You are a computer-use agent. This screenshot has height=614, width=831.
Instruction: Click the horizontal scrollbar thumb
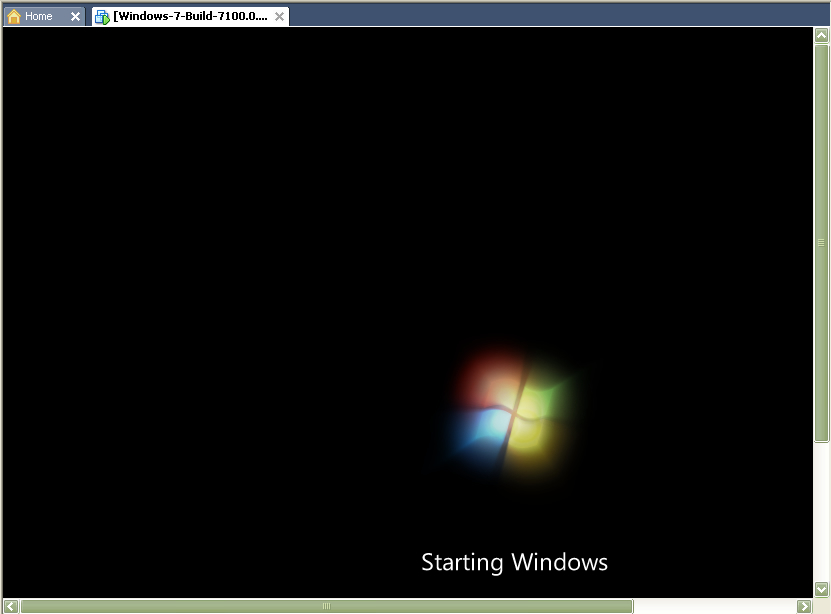(x=326, y=606)
